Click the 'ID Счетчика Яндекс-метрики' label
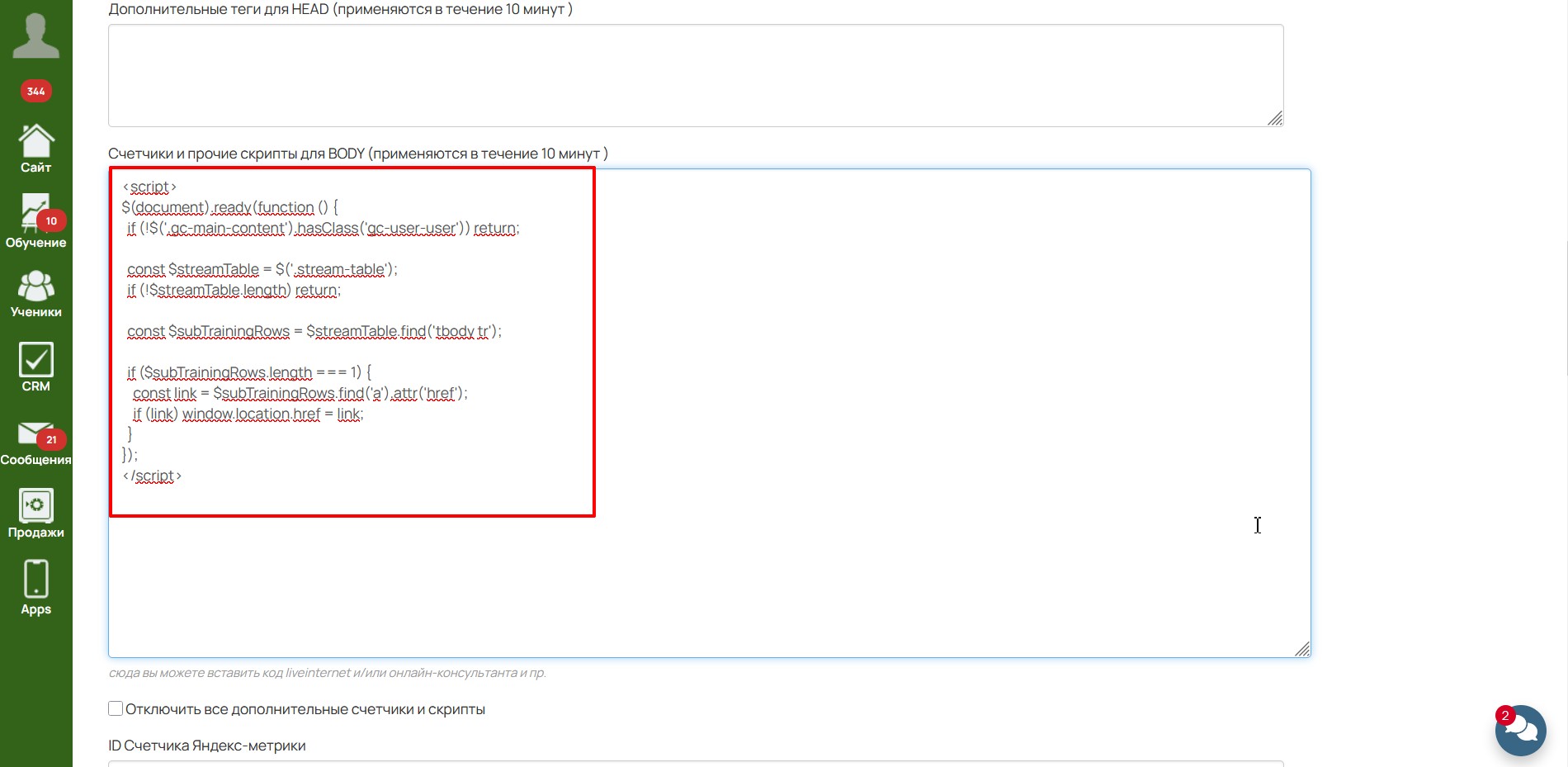Image resolution: width=1568 pixels, height=767 pixels. [207, 746]
